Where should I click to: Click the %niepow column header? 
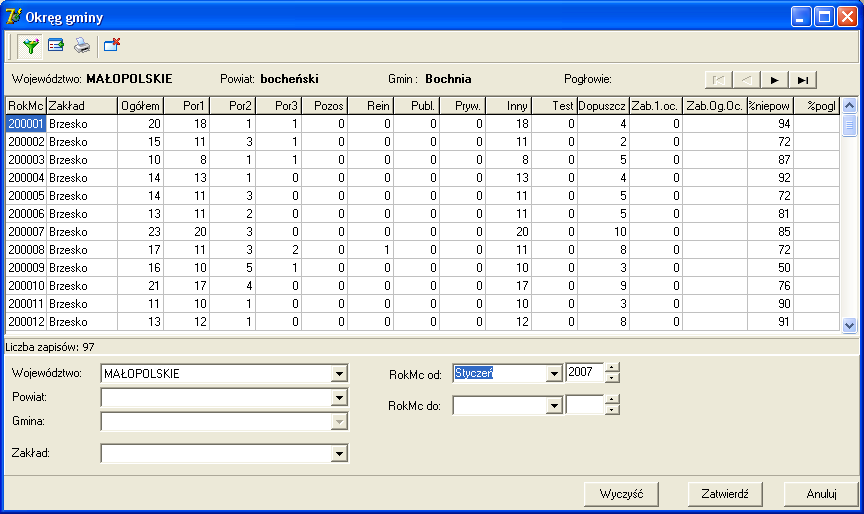coord(770,106)
